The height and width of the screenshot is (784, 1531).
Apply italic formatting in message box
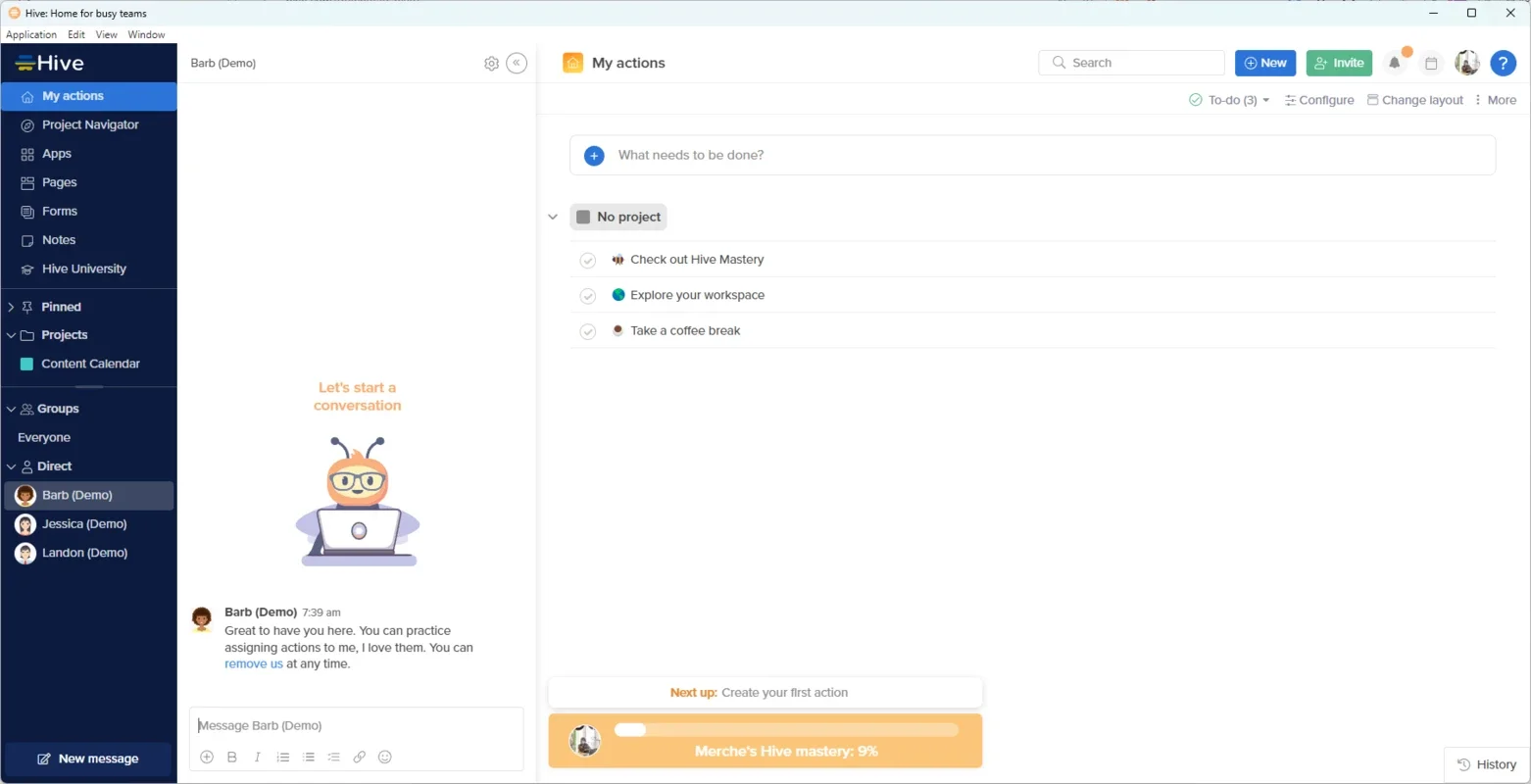[258, 757]
